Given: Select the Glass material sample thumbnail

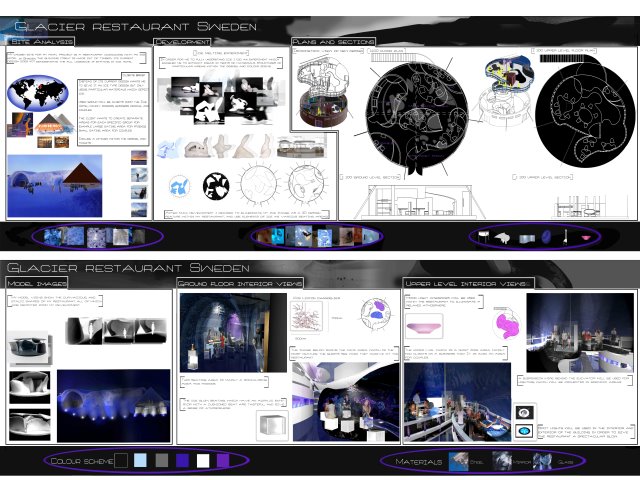Looking at the screenshot, I should 542,461.
